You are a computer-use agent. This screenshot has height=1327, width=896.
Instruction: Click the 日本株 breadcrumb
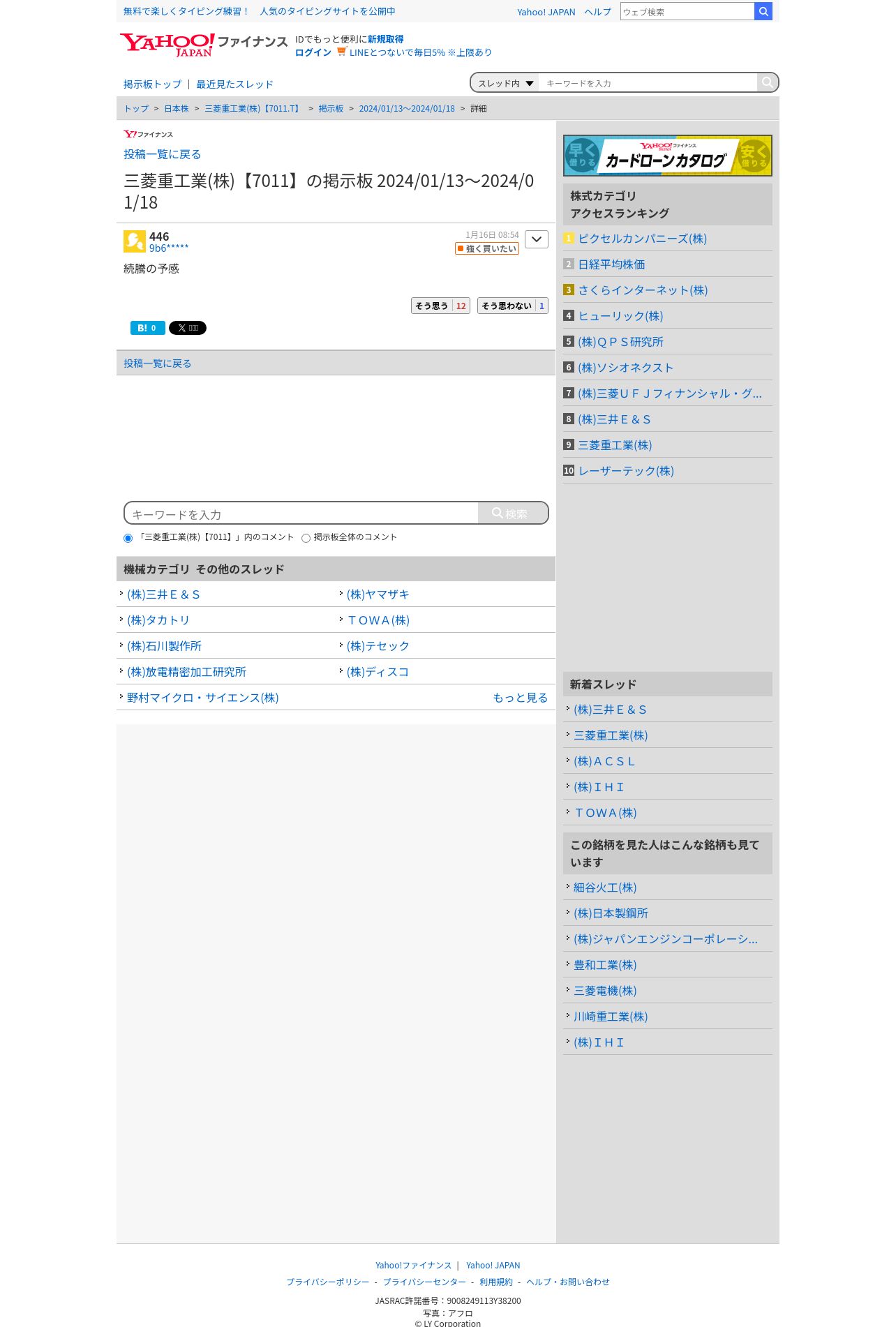click(177, 109)
